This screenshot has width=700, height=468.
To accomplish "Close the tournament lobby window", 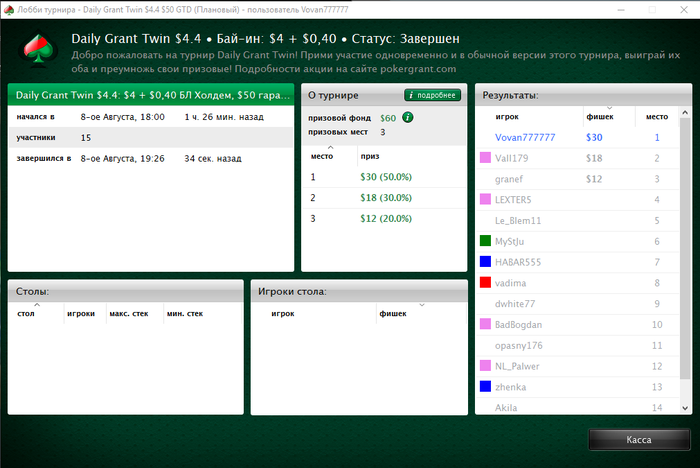I will coord(683,9).
